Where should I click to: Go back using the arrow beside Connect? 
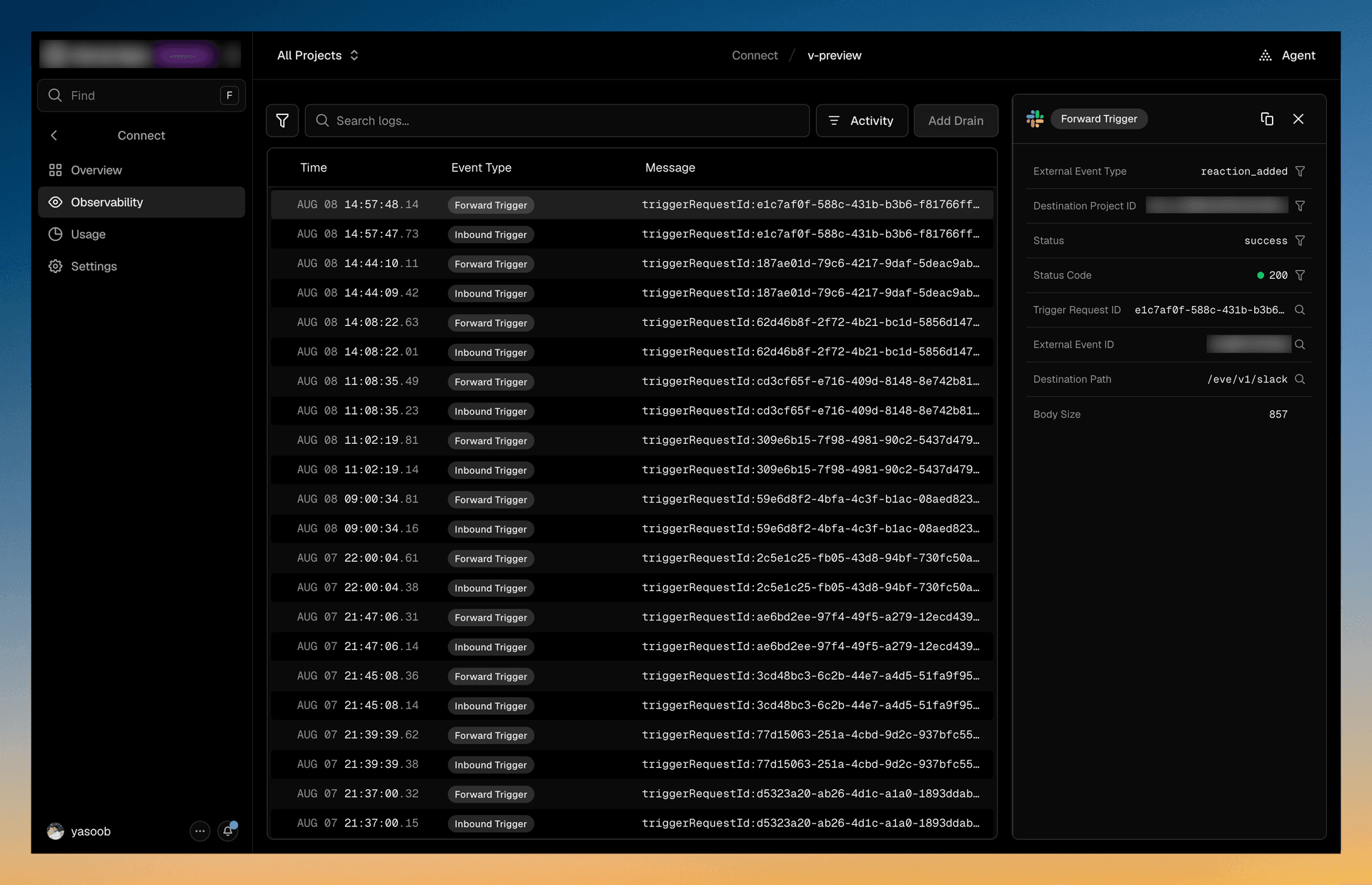pyautogui.click(x=54, y=135)
